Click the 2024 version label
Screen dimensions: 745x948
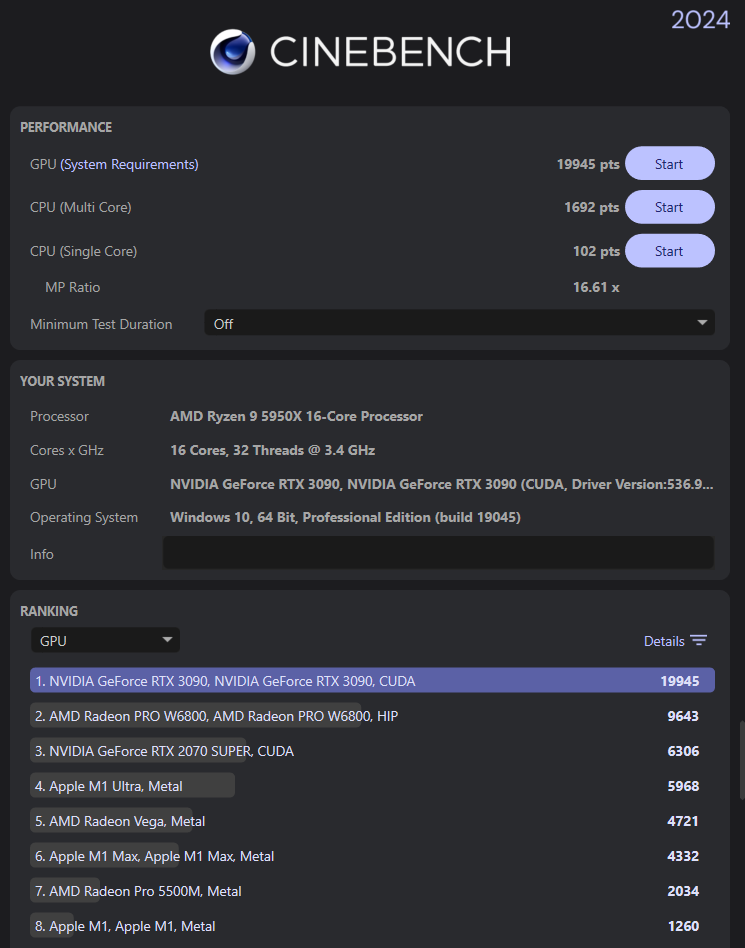(700, 19)
